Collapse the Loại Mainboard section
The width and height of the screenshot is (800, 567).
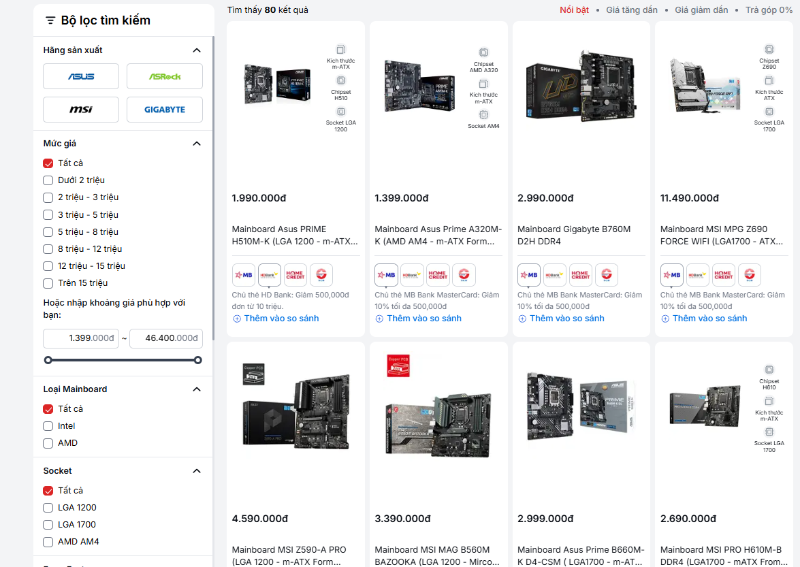(x=196, y=389)
